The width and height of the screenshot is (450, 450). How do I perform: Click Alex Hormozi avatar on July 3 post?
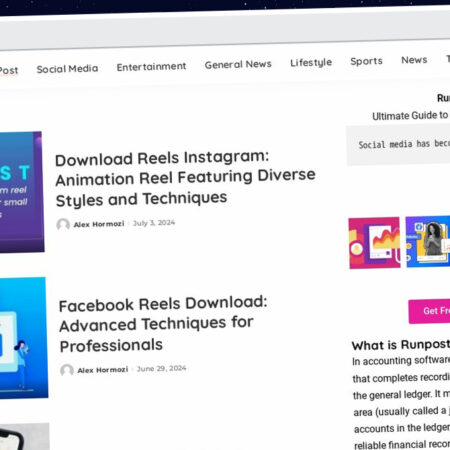[63, 225]
